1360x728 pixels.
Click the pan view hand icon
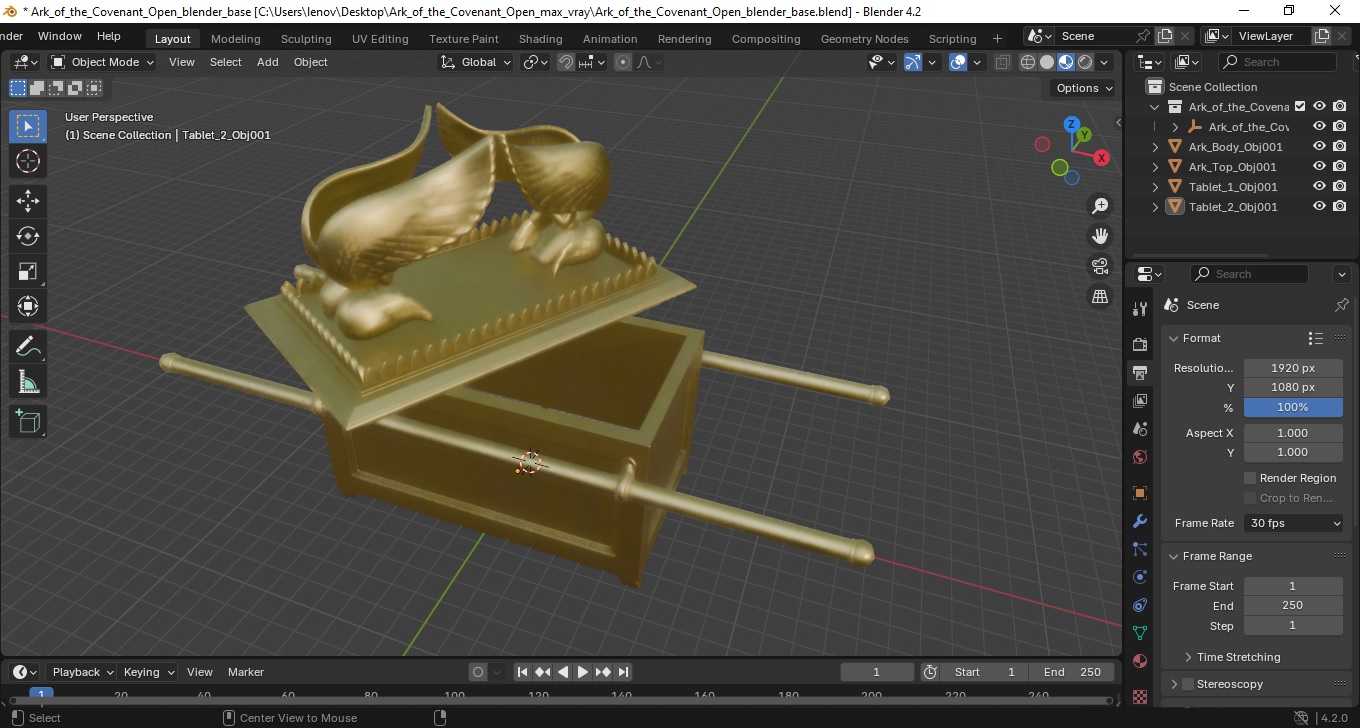[1100, 236]
